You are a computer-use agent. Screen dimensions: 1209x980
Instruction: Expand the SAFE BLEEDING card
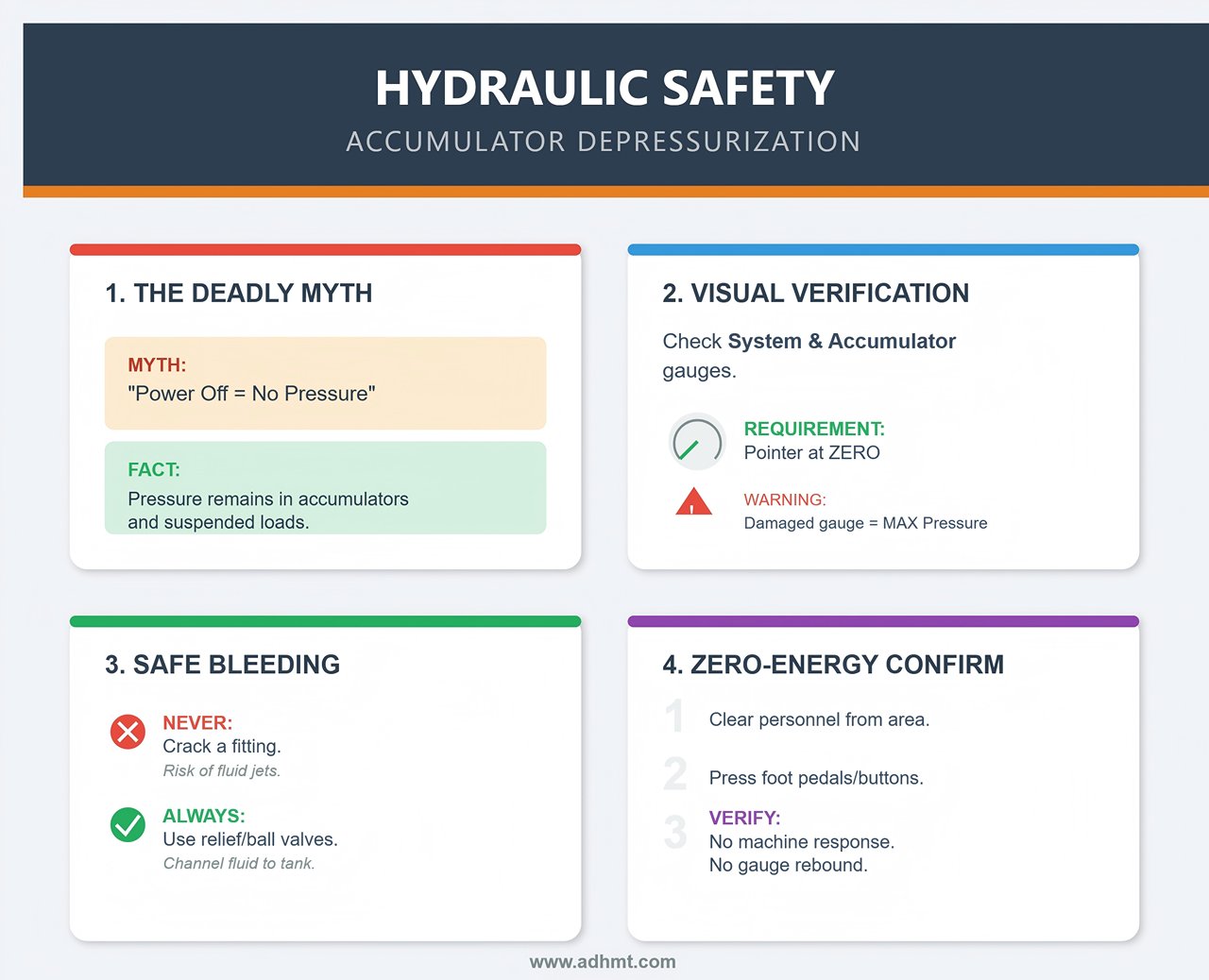point(222,664)
